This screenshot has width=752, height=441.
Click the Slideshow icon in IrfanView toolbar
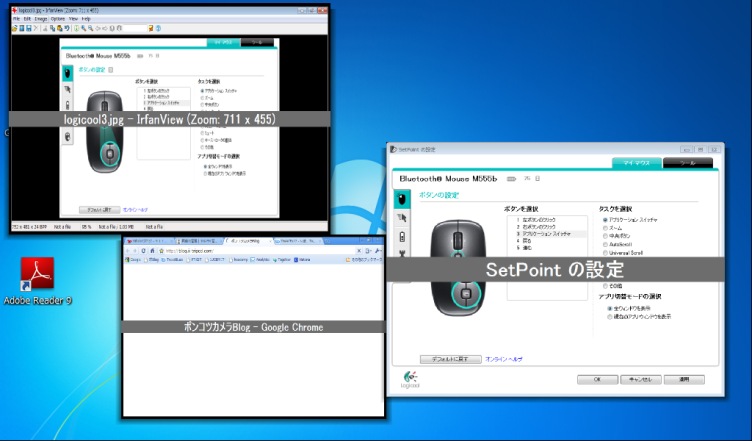[22, 28]
